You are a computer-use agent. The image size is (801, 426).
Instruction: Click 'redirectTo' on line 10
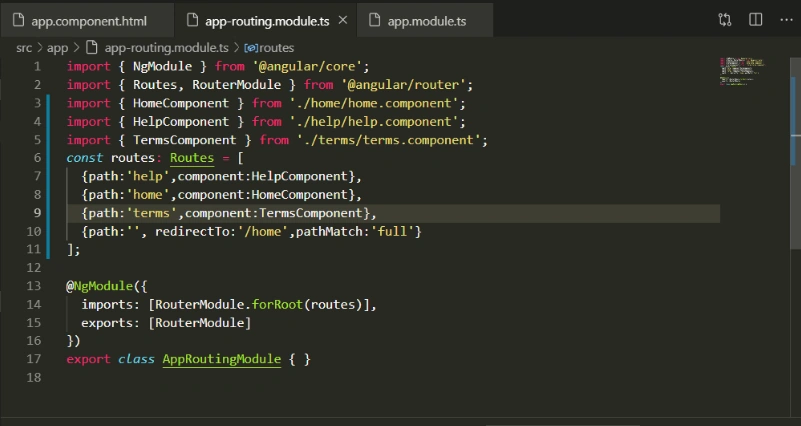[192, 231]
